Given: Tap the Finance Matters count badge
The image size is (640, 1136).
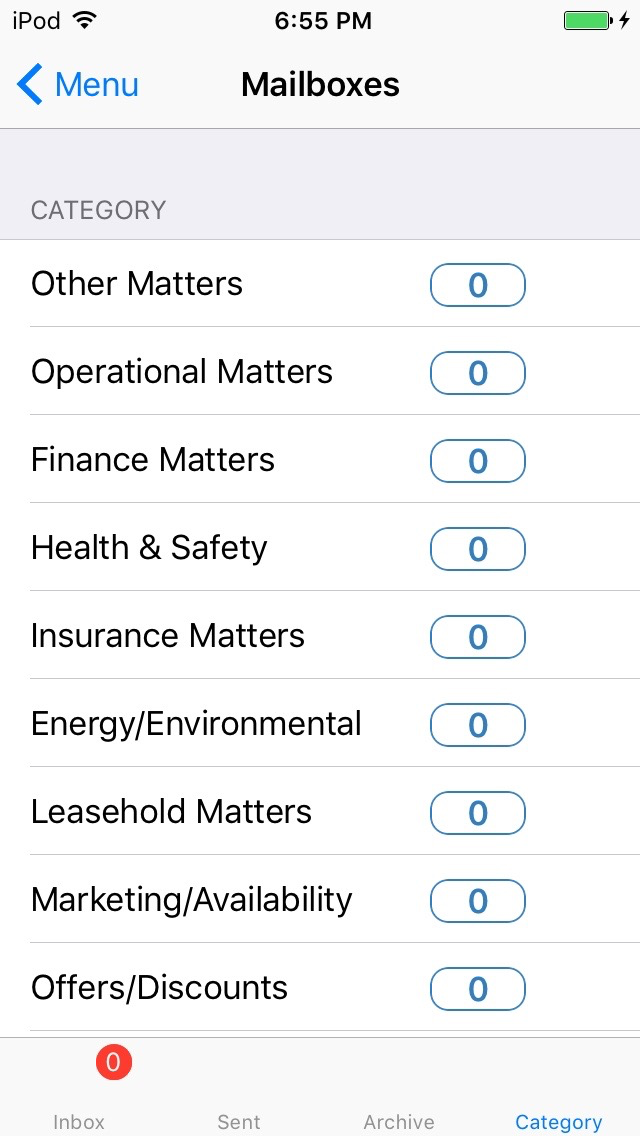Looking at the screenshot, I should click(x=477, y=461).
